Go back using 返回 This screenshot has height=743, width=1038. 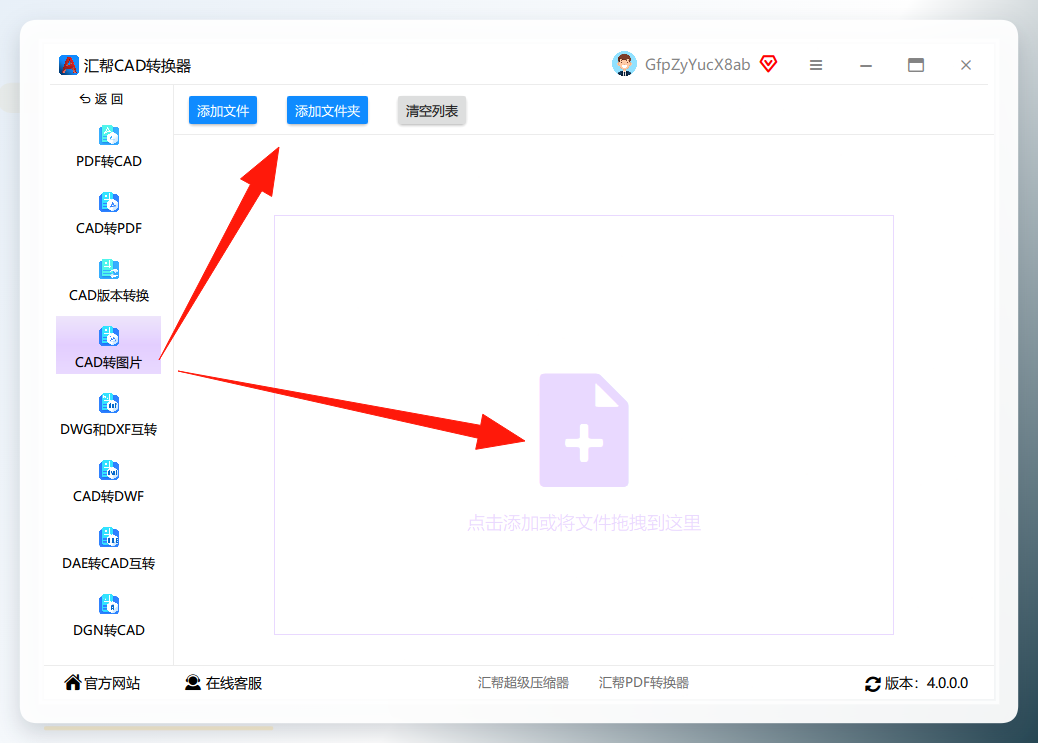(101, 99)
